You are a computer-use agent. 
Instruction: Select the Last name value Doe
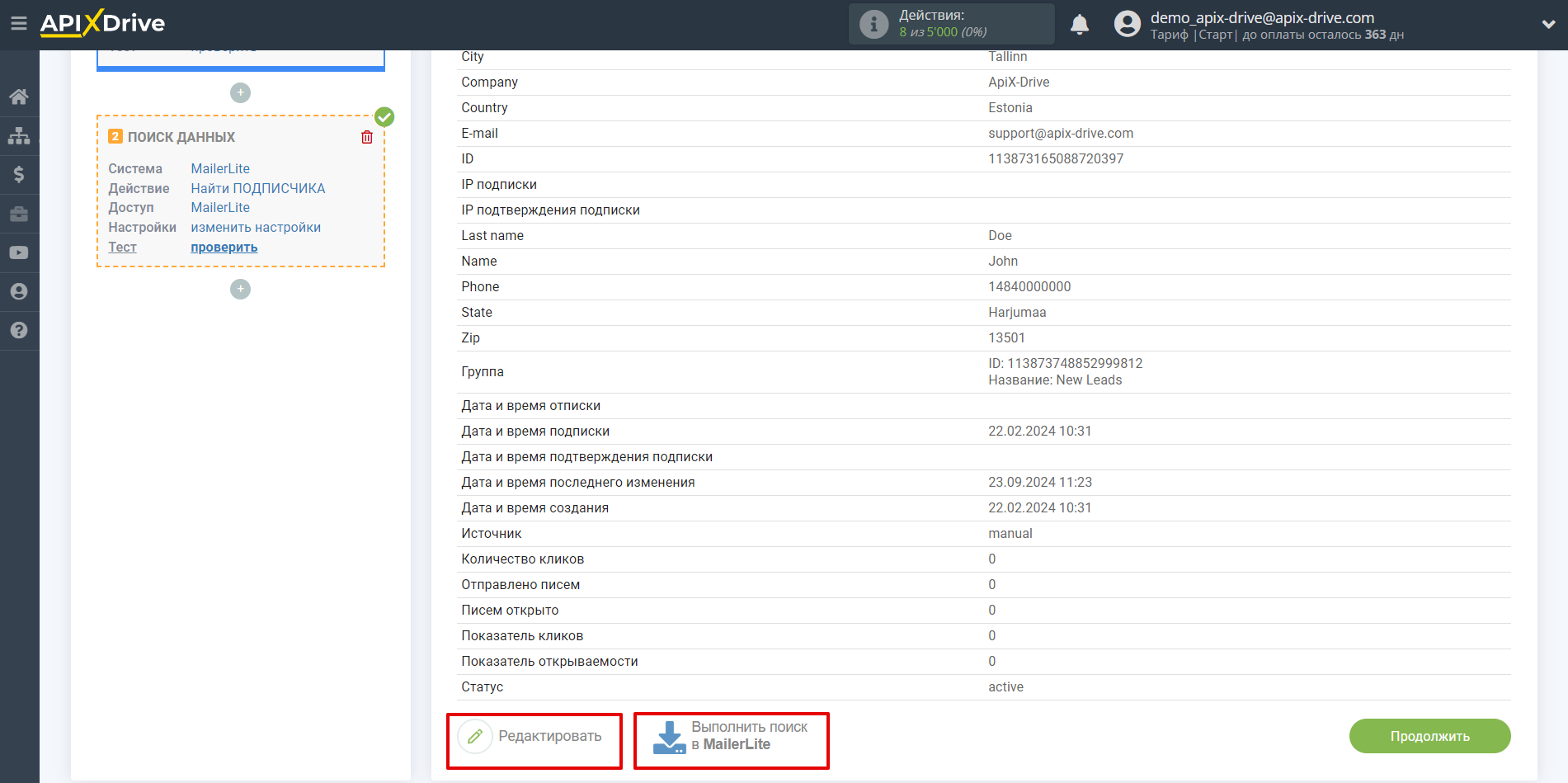point(1000,236)
